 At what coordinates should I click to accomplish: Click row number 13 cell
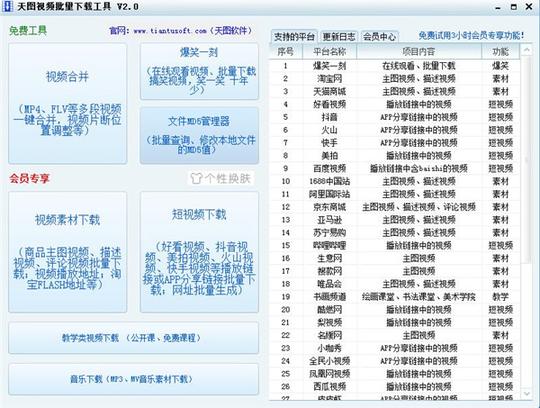click(285, 220)
